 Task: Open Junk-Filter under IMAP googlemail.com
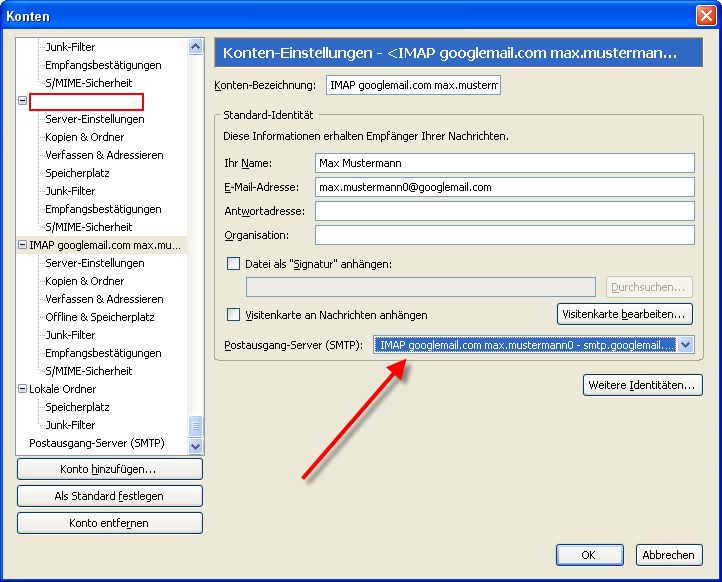(70, 335)
